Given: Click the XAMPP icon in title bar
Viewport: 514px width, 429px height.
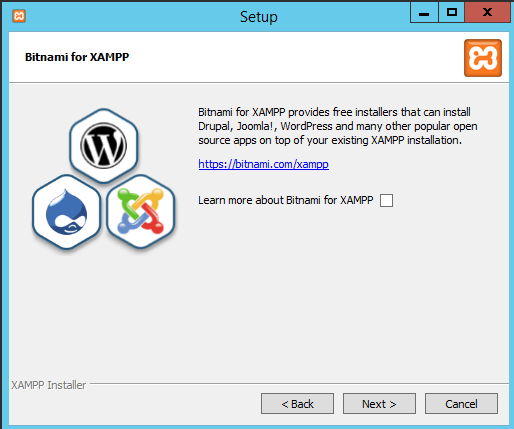Looking at the screenshot, I should pos(19,16).
